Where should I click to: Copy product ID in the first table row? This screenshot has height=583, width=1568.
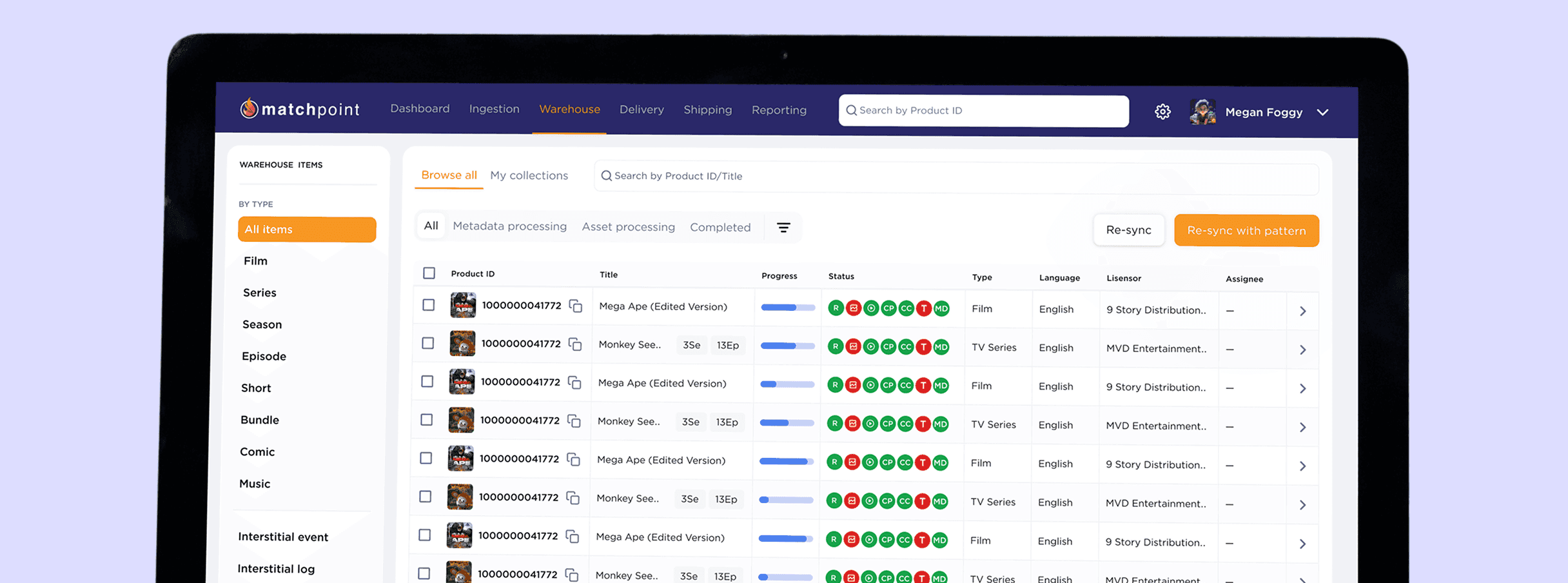576,306
